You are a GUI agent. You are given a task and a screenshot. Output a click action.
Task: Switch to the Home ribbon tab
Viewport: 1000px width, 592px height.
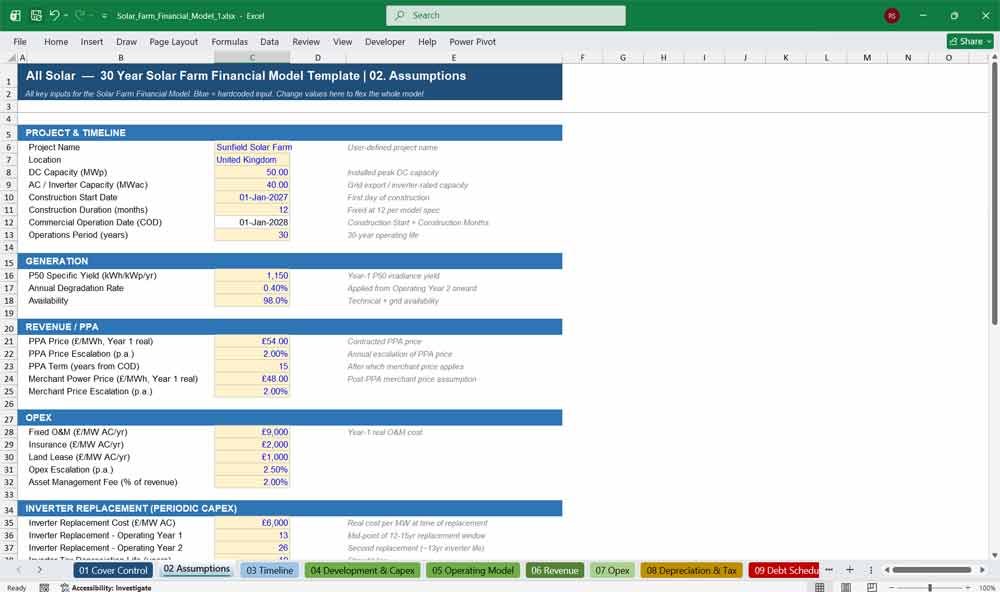tap(56, 41)
